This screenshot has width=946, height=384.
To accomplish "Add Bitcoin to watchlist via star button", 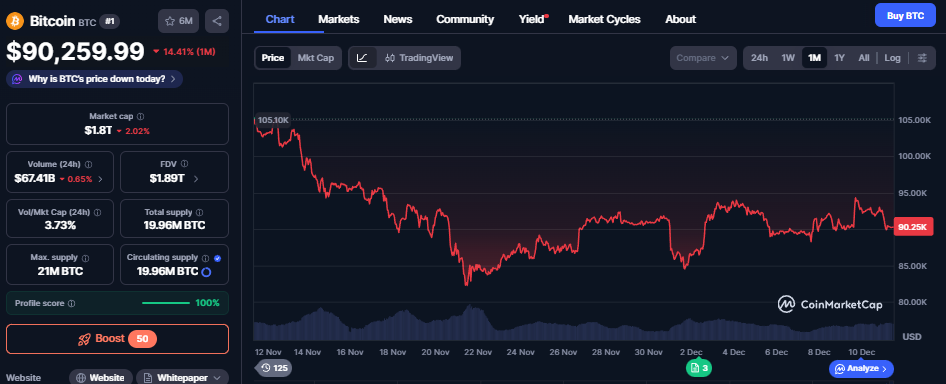I will (x=179, y=21).
